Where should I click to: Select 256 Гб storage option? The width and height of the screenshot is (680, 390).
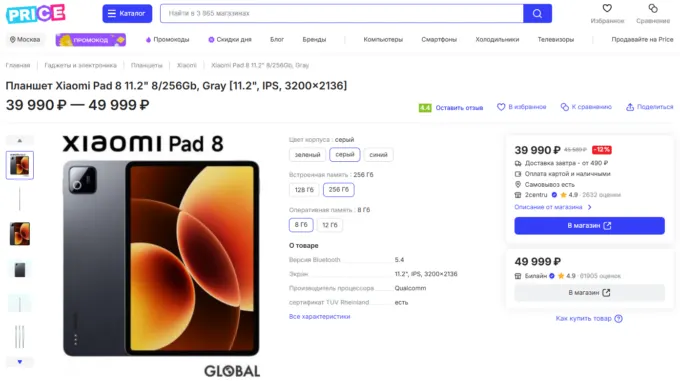(x=339, y=190)
